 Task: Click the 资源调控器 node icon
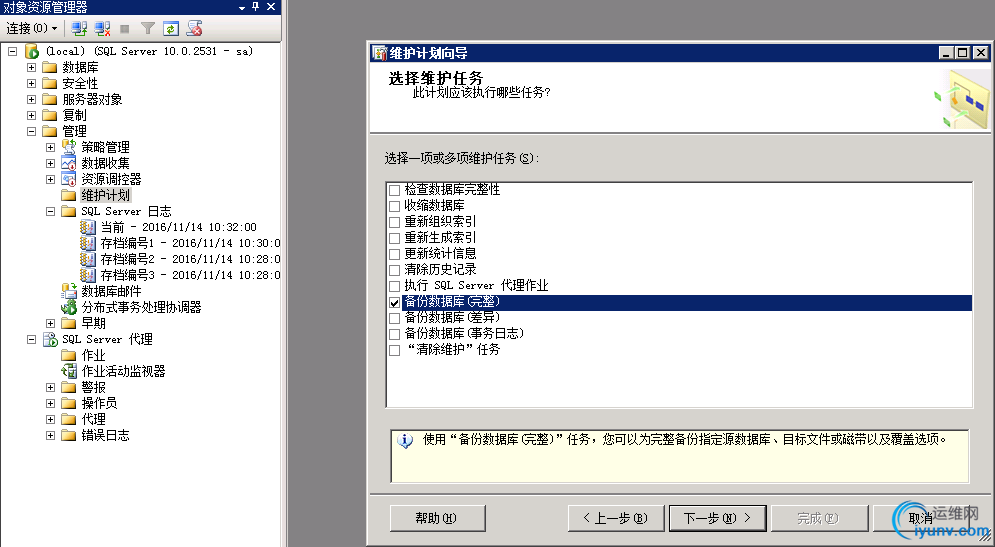point(69,179)
